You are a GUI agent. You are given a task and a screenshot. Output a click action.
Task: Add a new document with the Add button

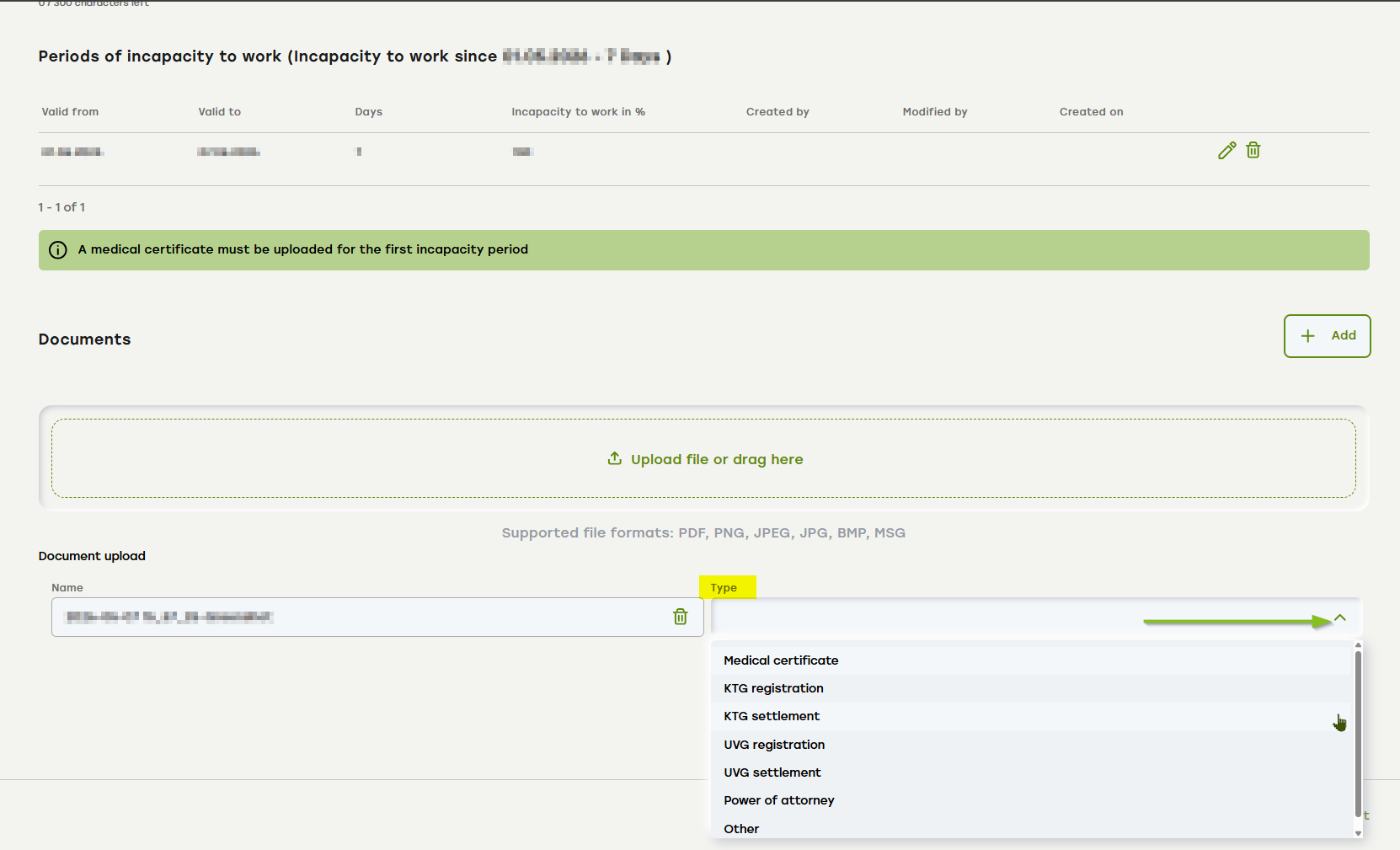[x=1327, y=336]
